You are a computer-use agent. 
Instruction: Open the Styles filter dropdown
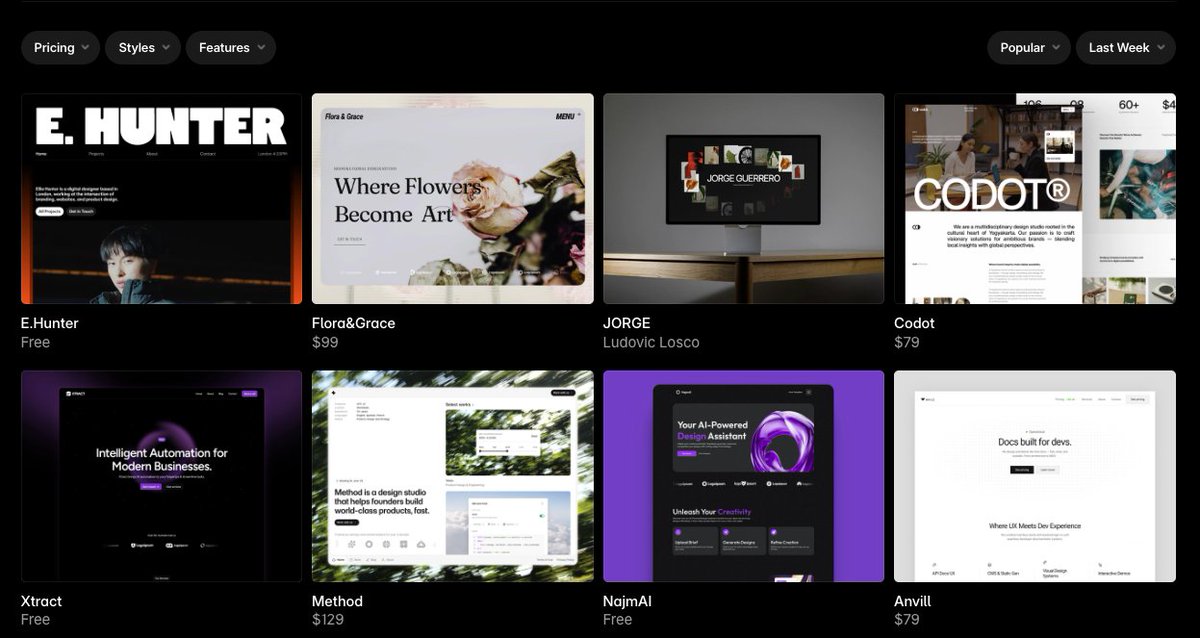143,47
